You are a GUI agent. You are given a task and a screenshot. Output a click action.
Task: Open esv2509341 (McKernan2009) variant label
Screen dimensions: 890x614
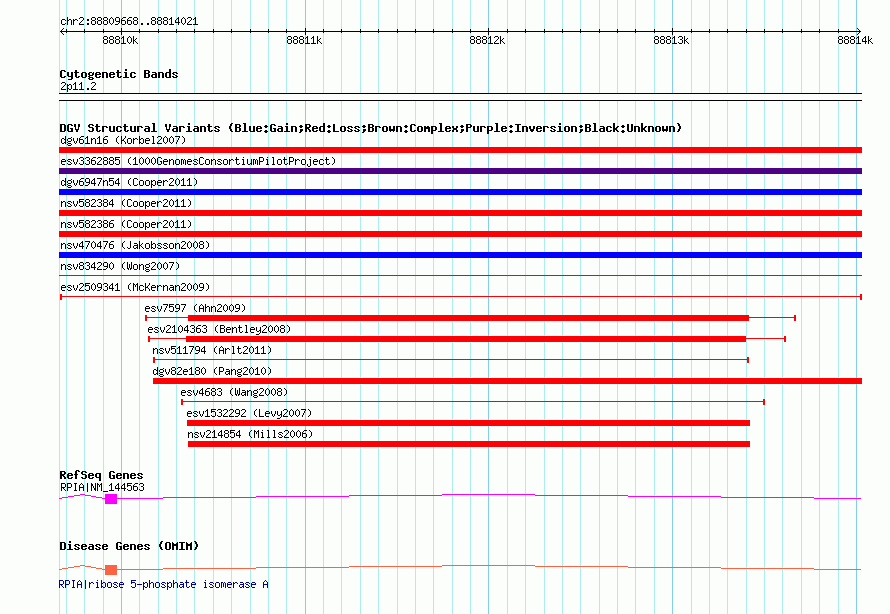pyautogui.click(x=133, y=287)
